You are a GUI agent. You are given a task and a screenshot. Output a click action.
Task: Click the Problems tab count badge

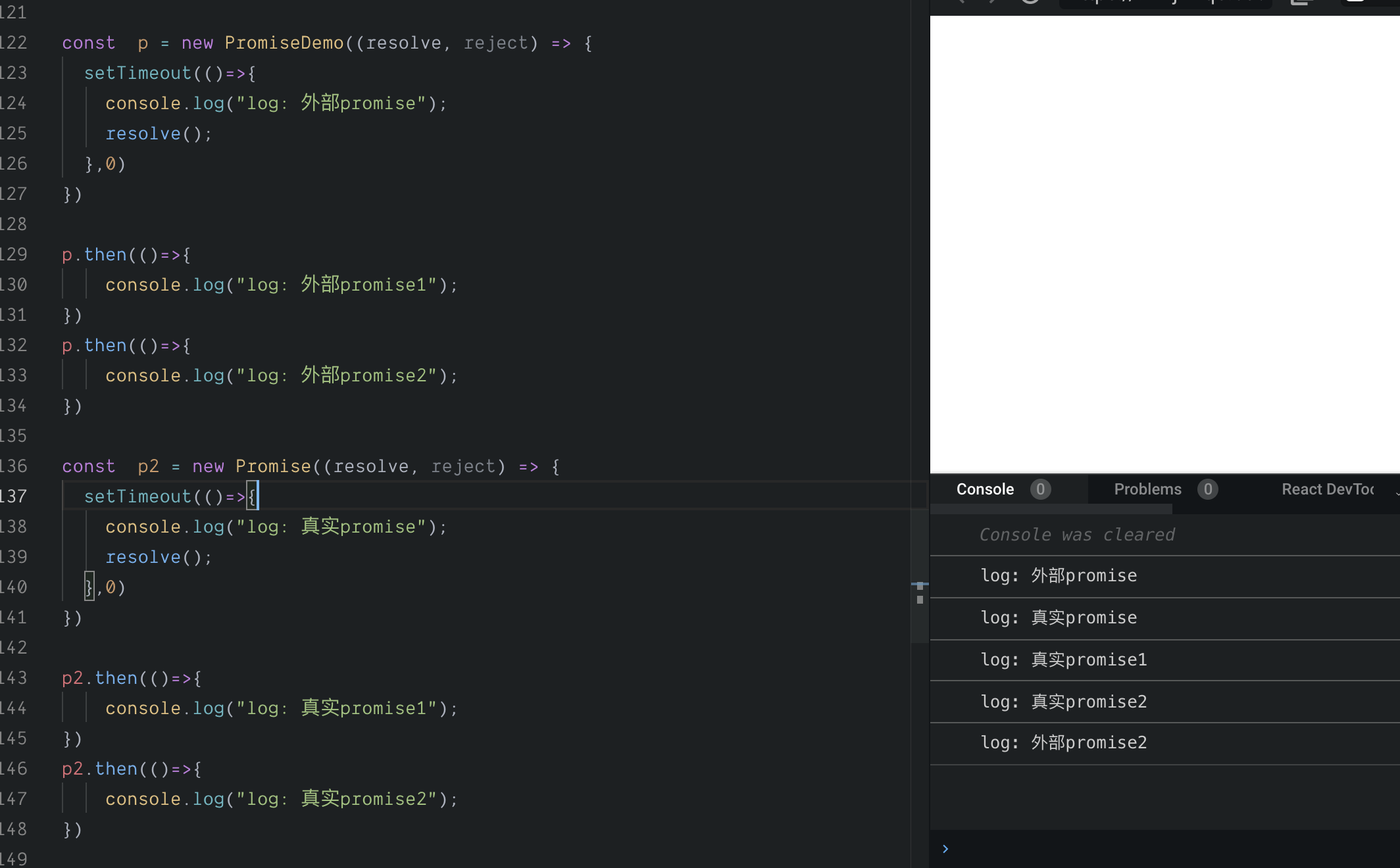(x=1207, y=489)
